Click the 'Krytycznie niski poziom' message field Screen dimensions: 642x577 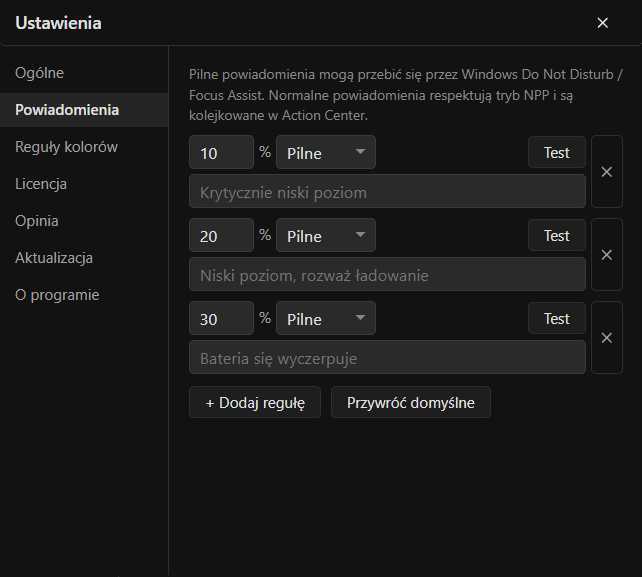tap(387, 191)
